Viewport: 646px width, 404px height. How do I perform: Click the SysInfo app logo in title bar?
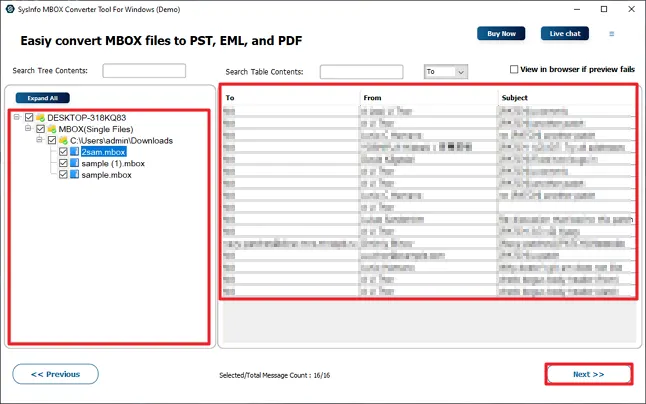(x=10, y=9)
